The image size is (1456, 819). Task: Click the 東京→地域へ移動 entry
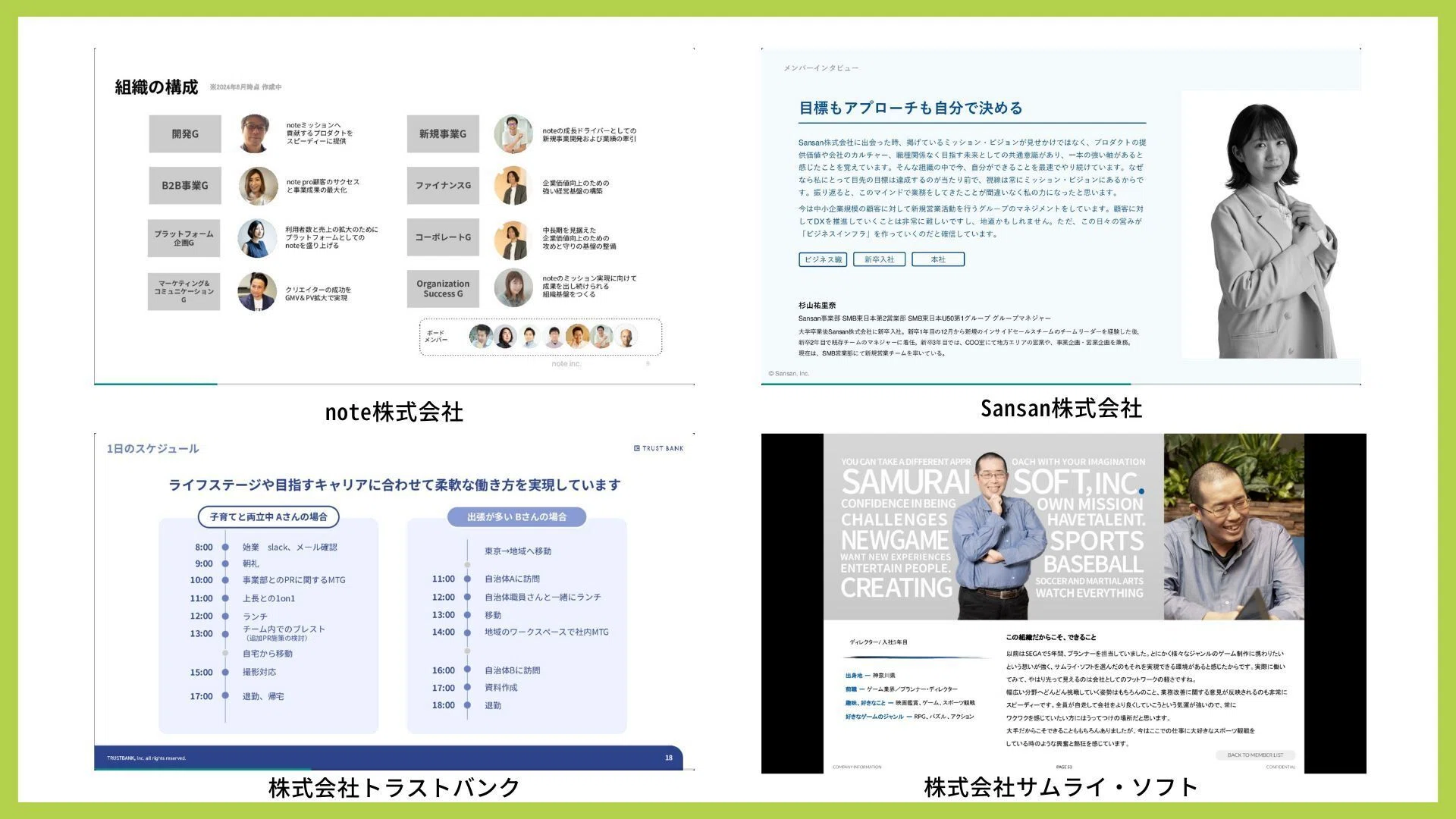click(518, 552)
